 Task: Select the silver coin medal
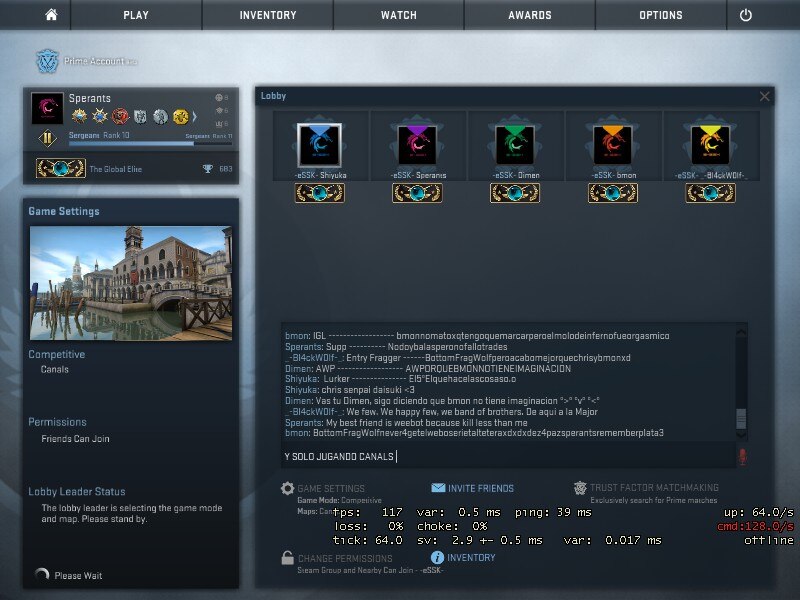tap(160, 117)
